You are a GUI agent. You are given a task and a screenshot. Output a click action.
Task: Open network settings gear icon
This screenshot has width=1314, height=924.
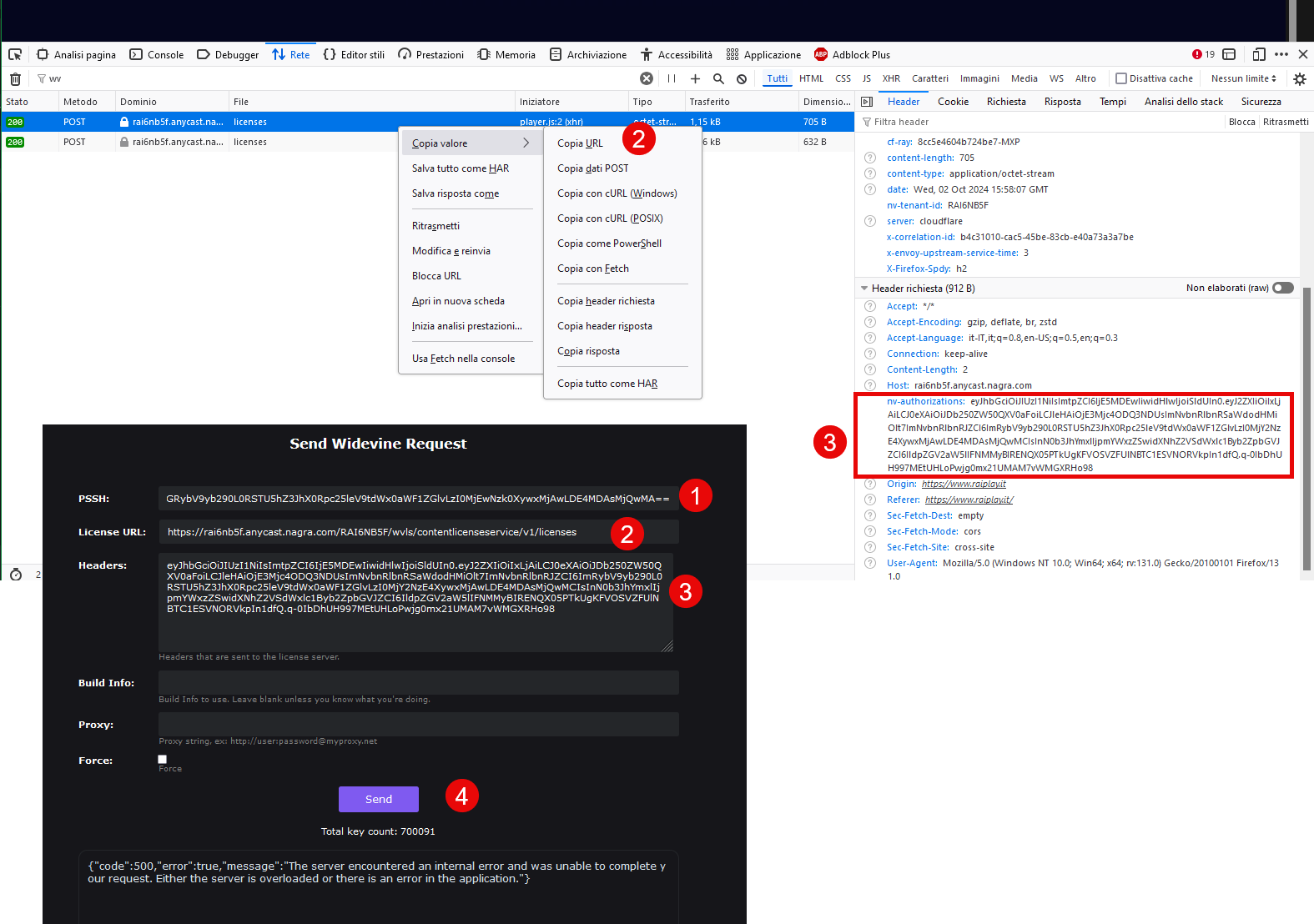click(1300, 78)
